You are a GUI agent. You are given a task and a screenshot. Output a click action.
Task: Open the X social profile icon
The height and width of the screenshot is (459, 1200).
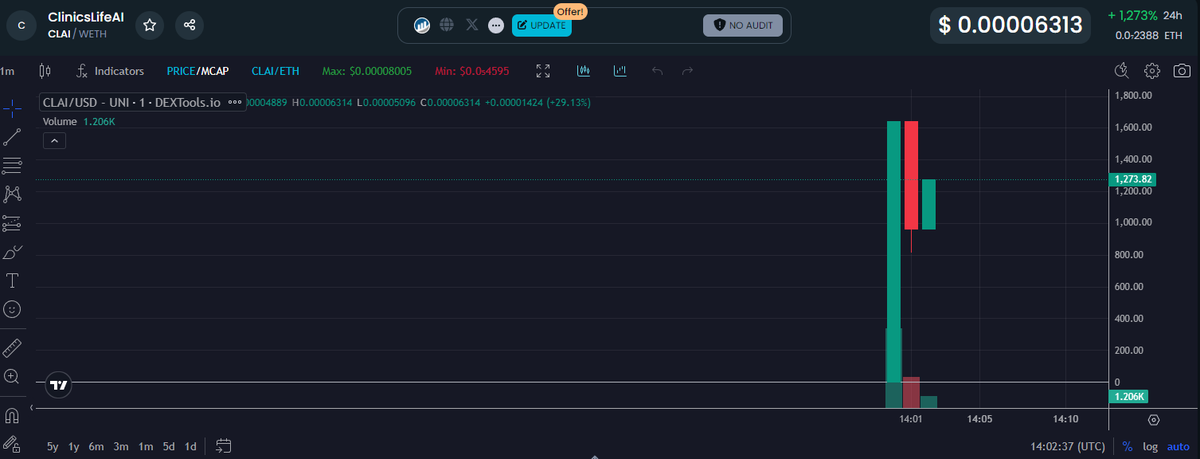472,25
